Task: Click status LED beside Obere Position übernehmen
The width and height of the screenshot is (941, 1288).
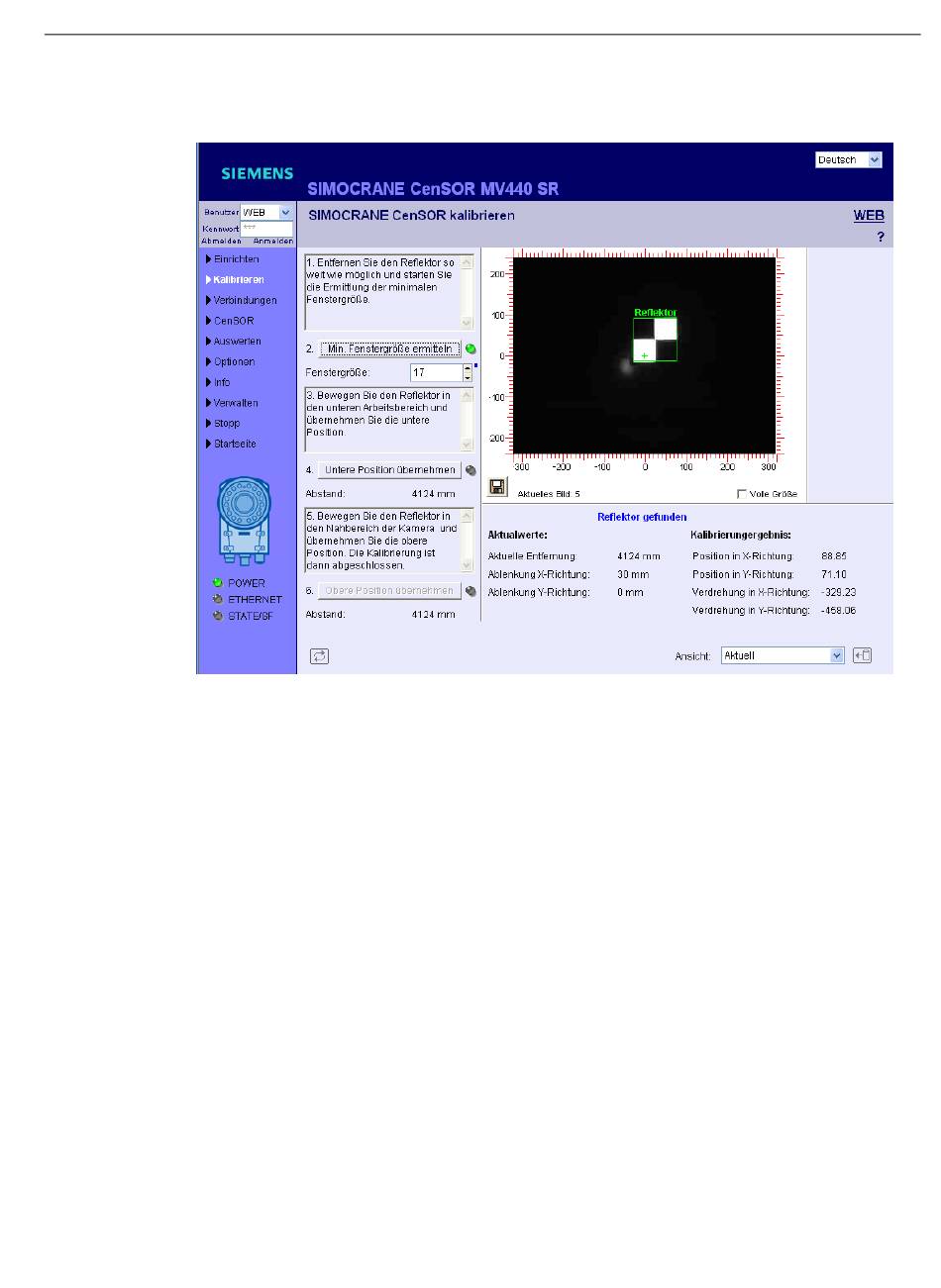Action: coord(470,591)
